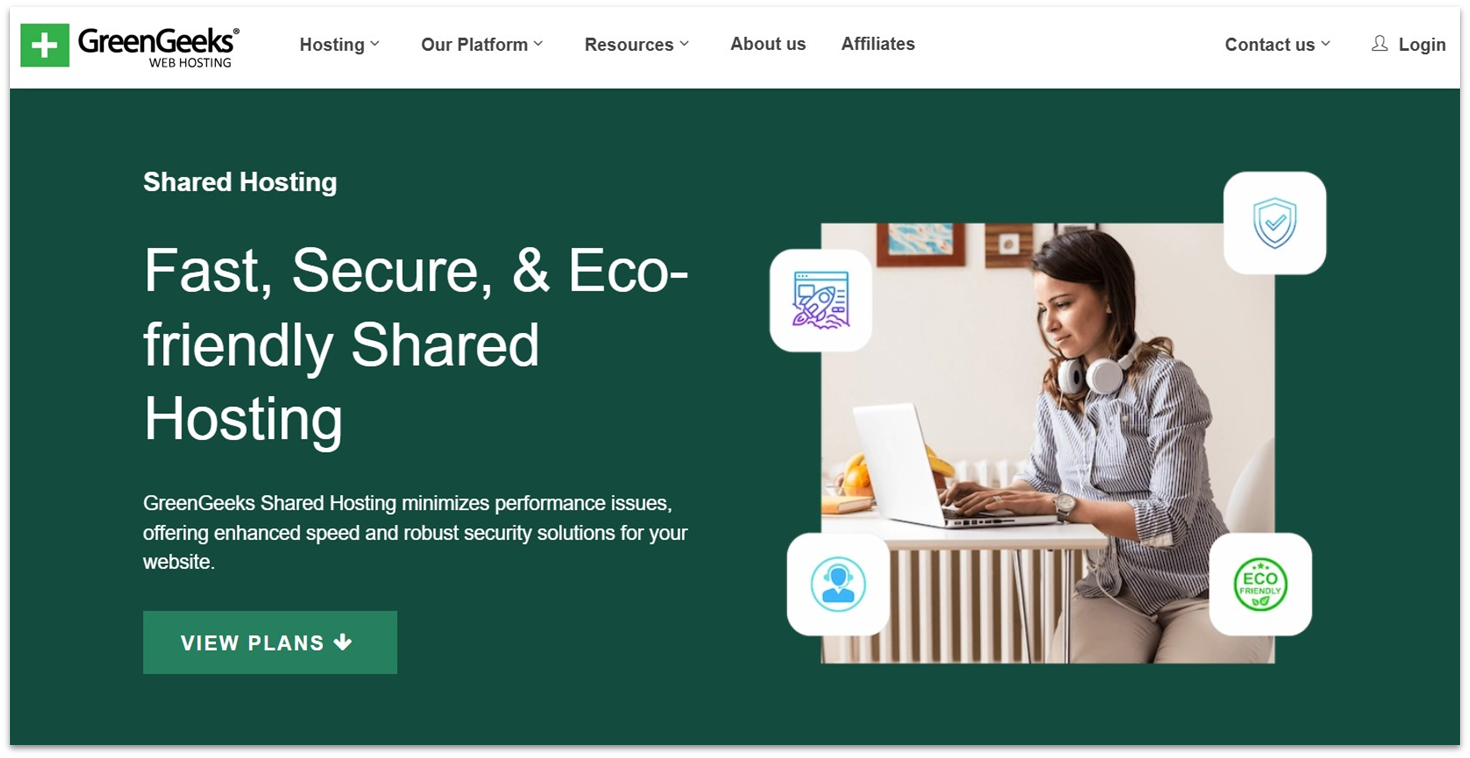Screen dimensions: 1470x758
Task: Click the shield checkmark security icon
Action: click(1275, 223)
